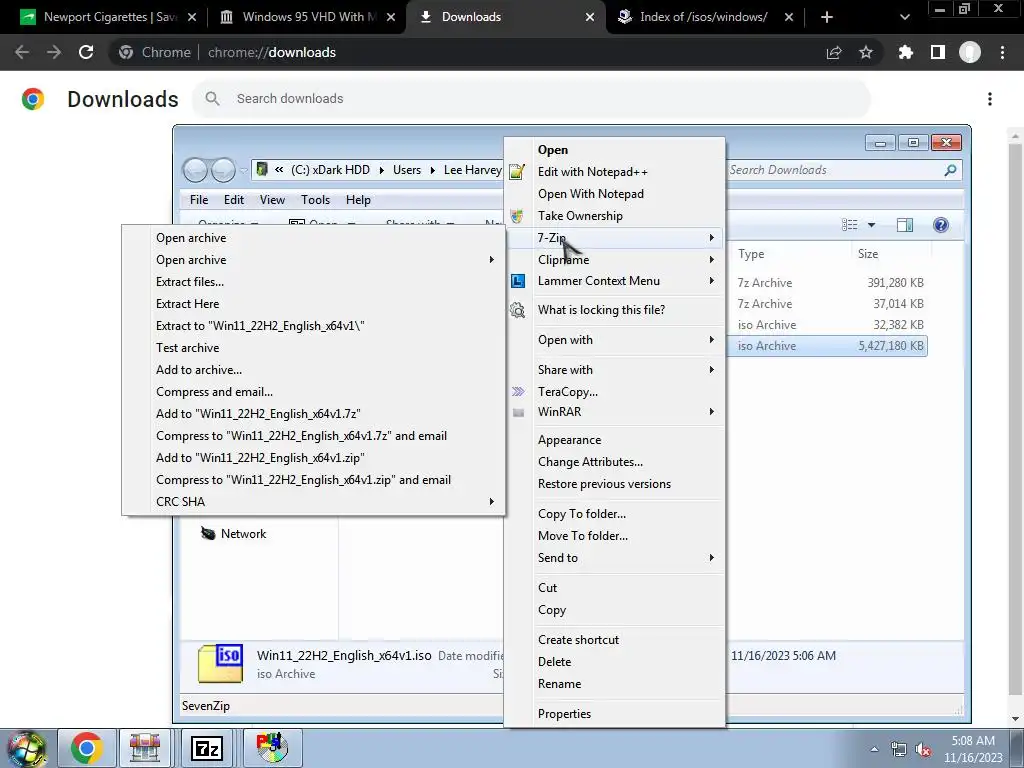
Task: Expand the CRC SHA submenu
Action: (313, 502)
